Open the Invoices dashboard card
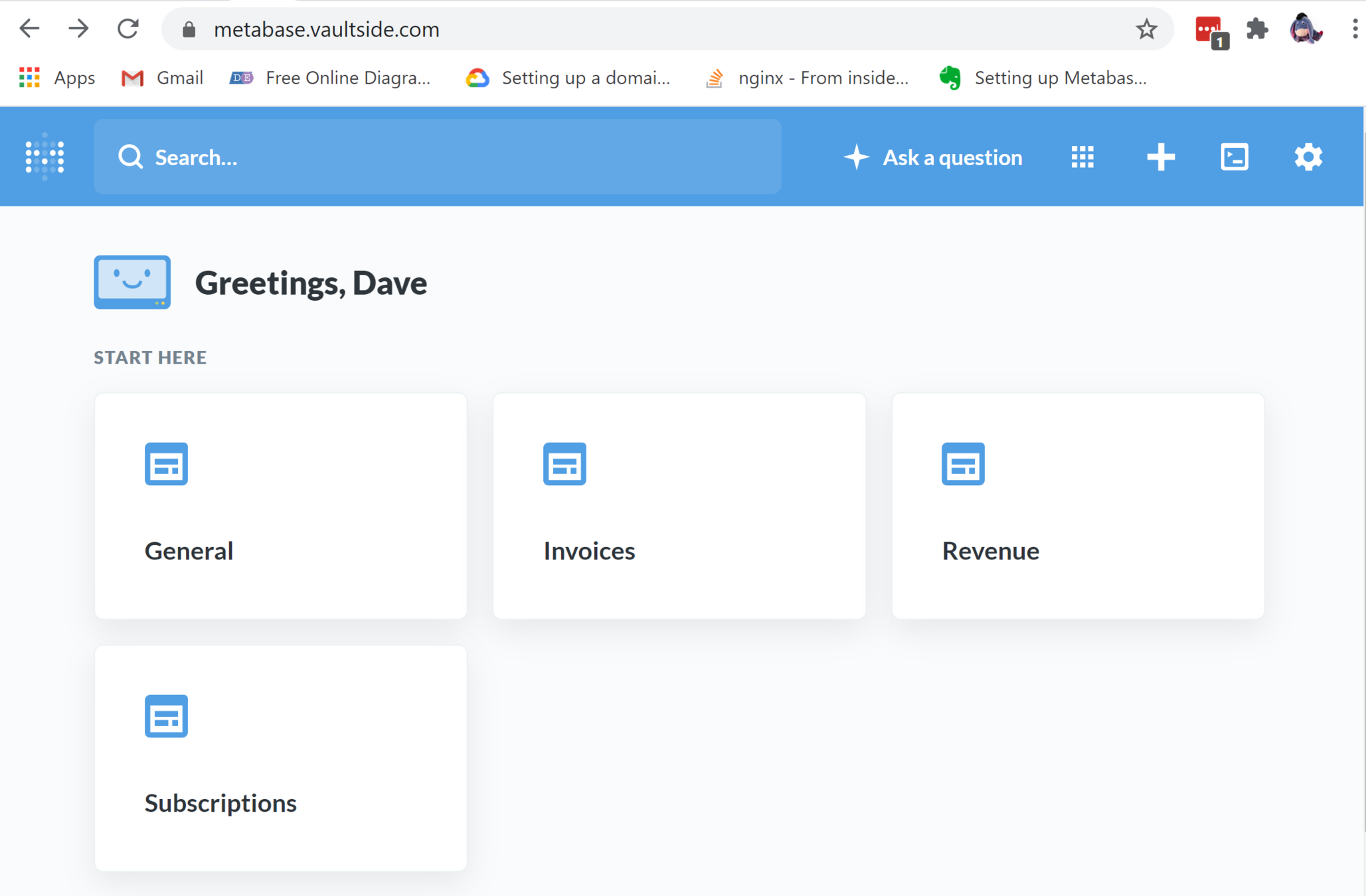This screenshot has height=896, width=1366. pos(679,506)
